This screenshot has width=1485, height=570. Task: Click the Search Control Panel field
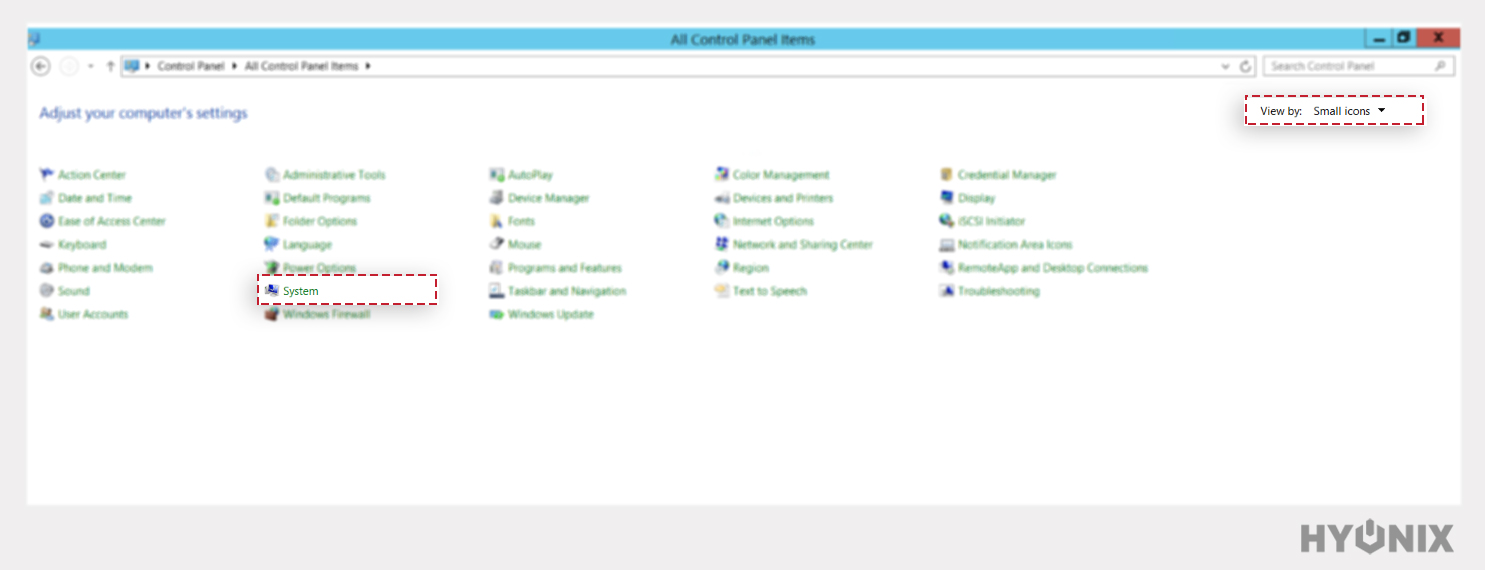1350,66
